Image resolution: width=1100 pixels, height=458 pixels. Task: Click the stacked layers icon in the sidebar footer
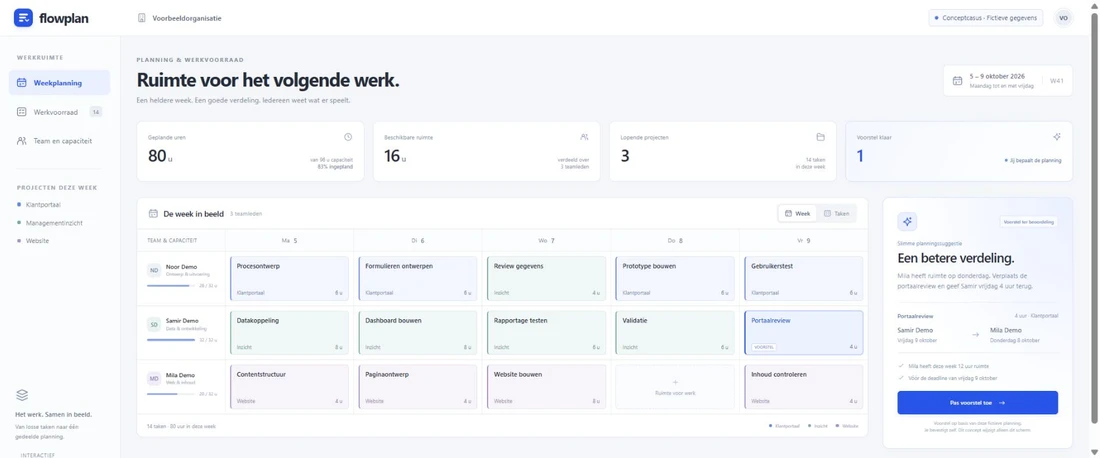(x=22, y=395)
